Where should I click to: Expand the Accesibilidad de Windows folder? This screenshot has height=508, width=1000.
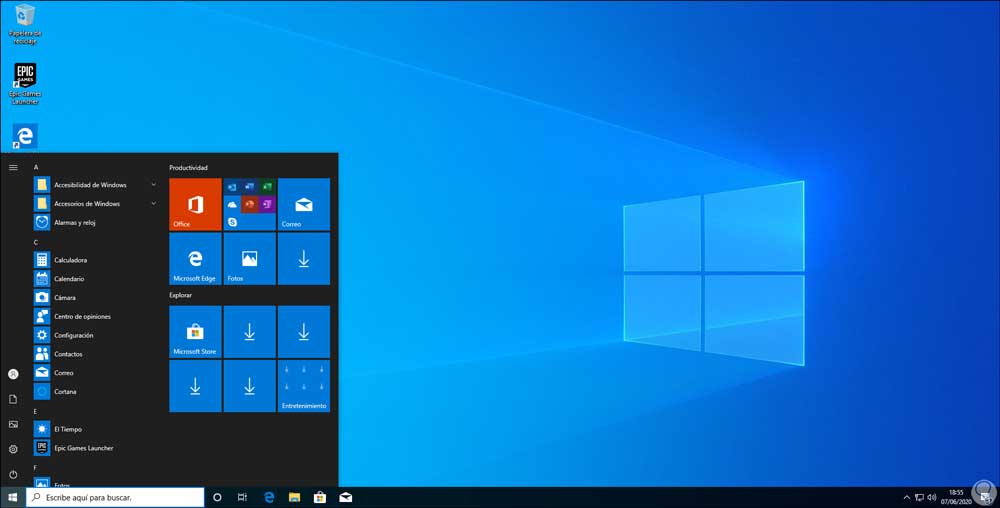96,185
